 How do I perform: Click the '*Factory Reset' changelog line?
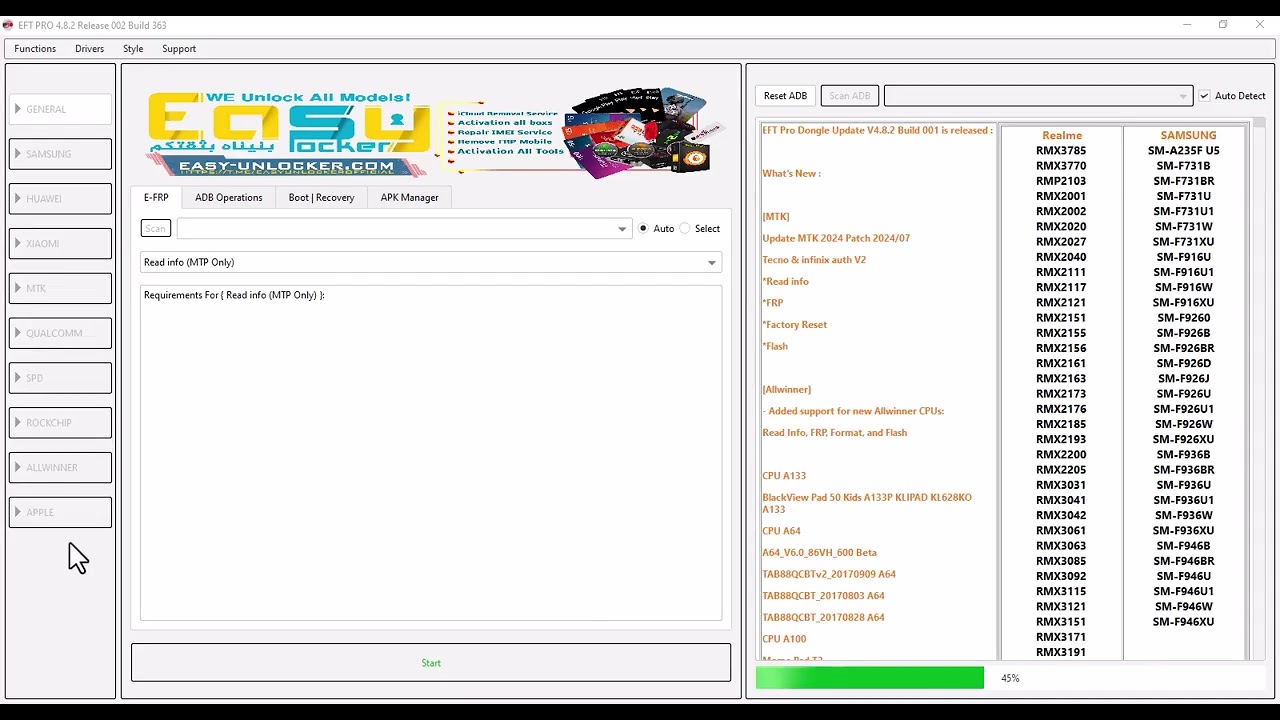click(794, 325)
